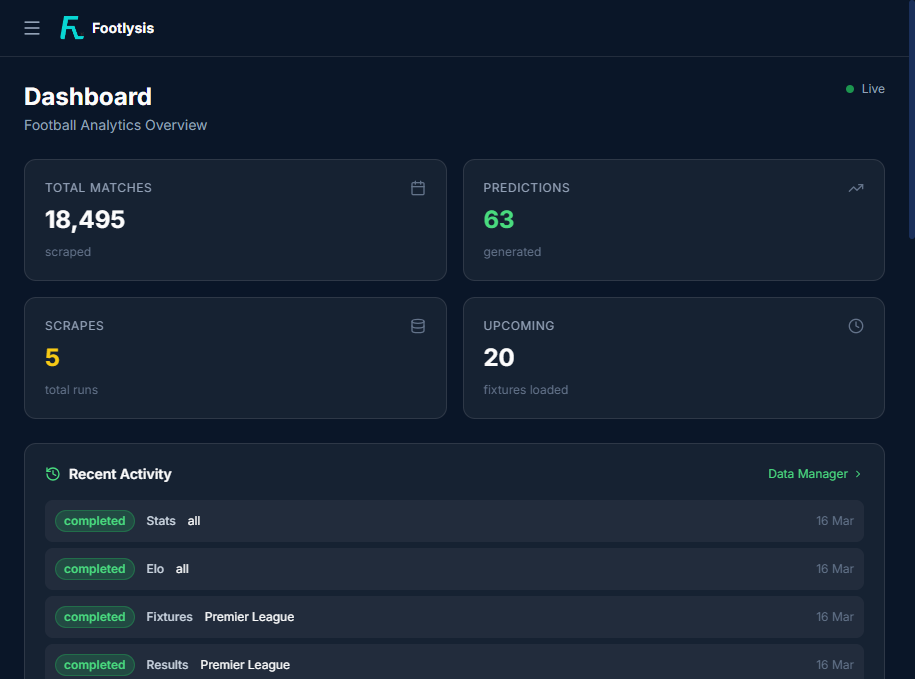
Task: Select the Dashboard page heading
Action: click(x=88, y=96)
